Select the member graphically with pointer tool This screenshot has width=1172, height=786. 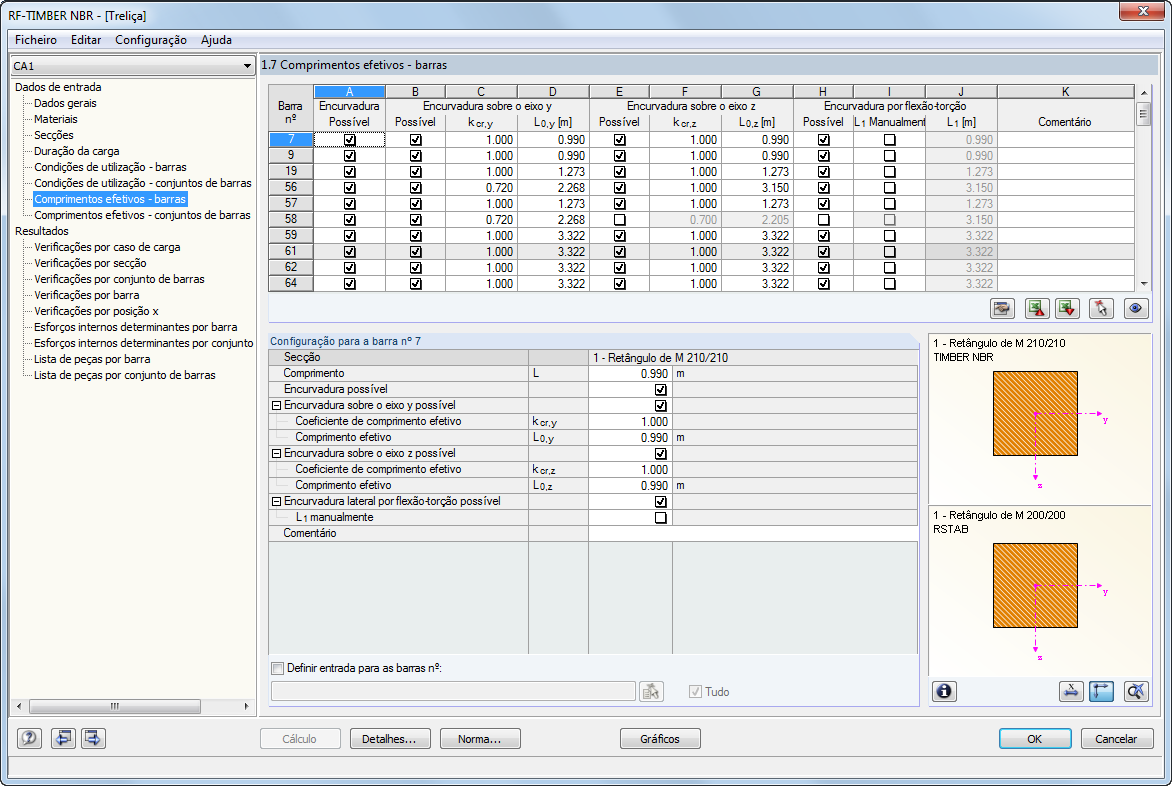pos(1101,308)
